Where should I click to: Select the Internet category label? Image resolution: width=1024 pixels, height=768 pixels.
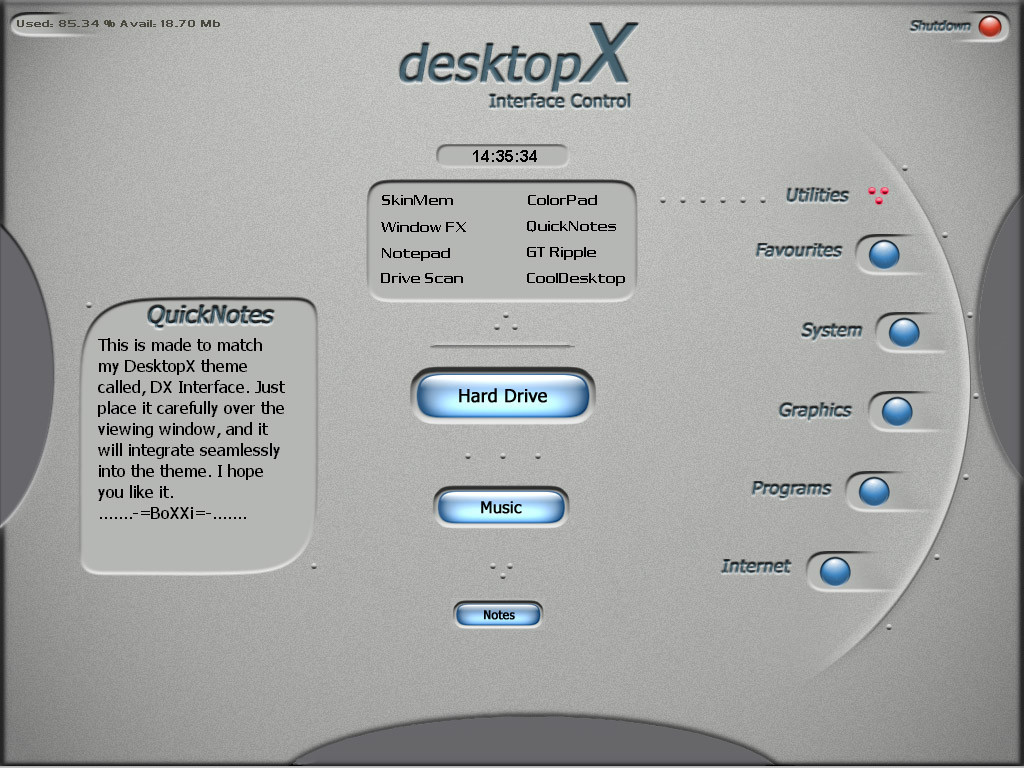756,566
